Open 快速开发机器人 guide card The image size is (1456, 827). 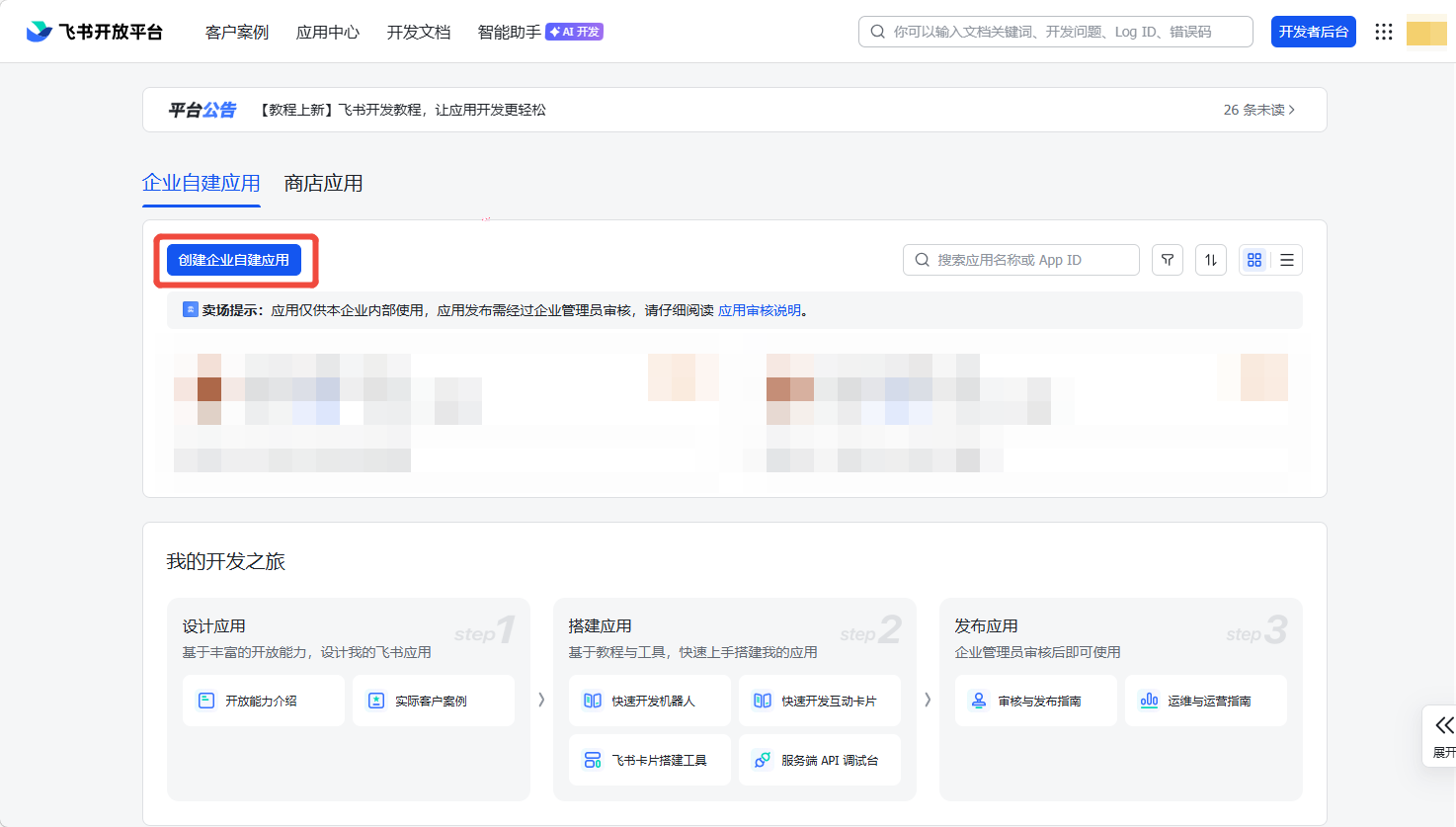[650, 701]
